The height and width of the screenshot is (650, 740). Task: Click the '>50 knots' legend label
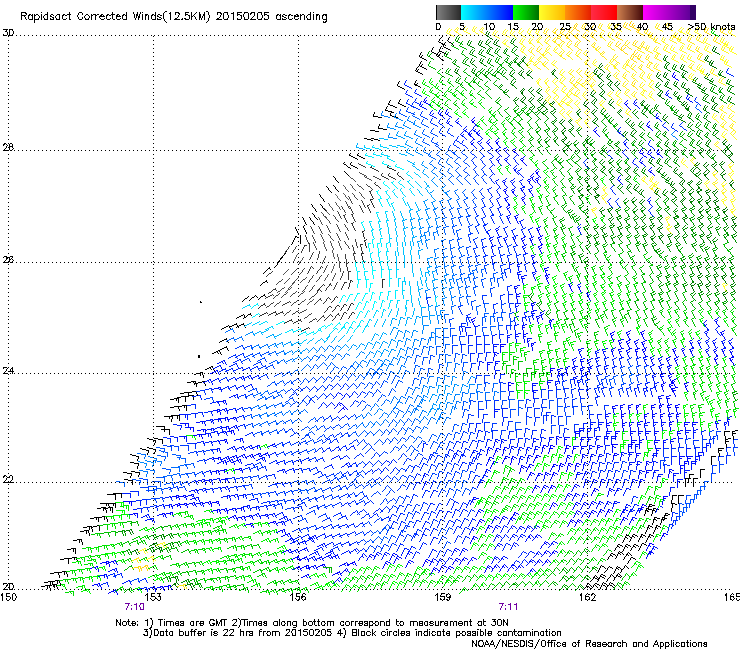point(711,27)
